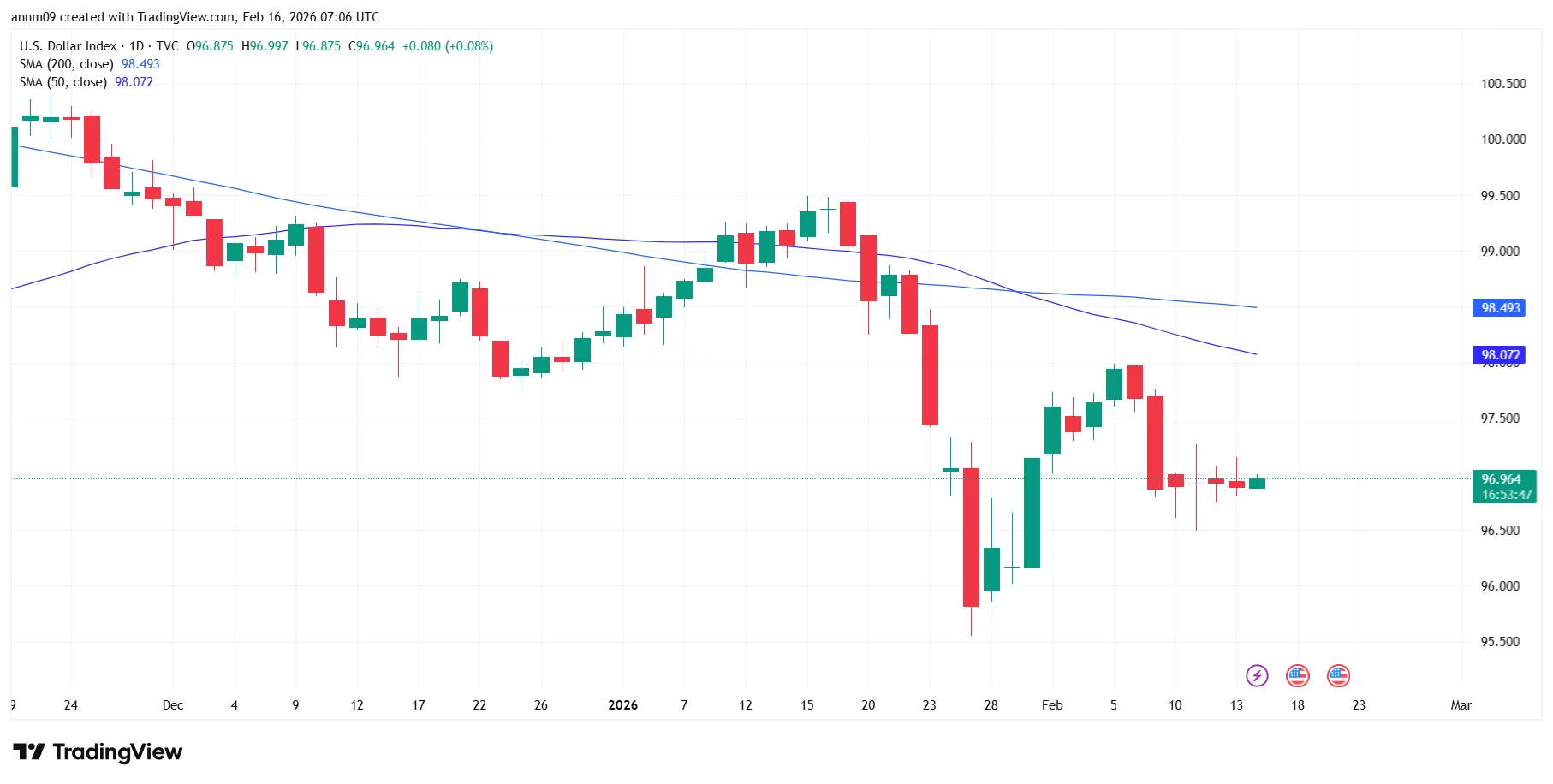Click the Dec label on time axis

tap(173, 705)
